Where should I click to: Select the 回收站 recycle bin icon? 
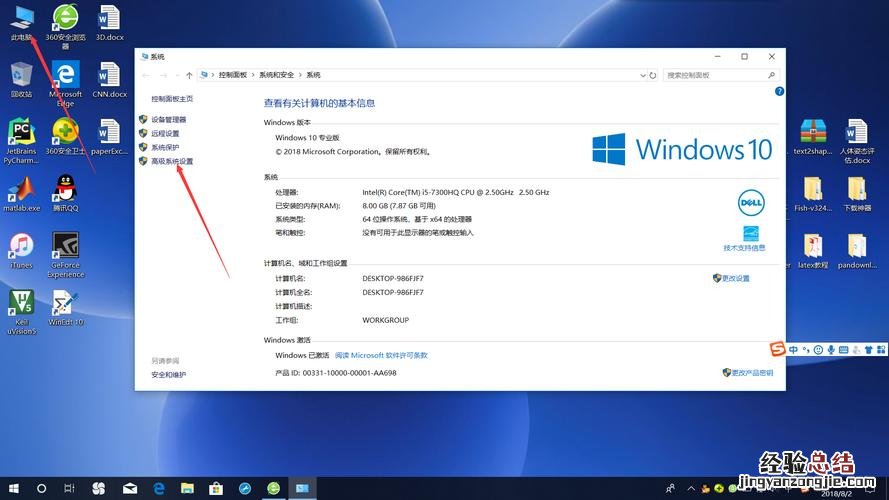22,80
